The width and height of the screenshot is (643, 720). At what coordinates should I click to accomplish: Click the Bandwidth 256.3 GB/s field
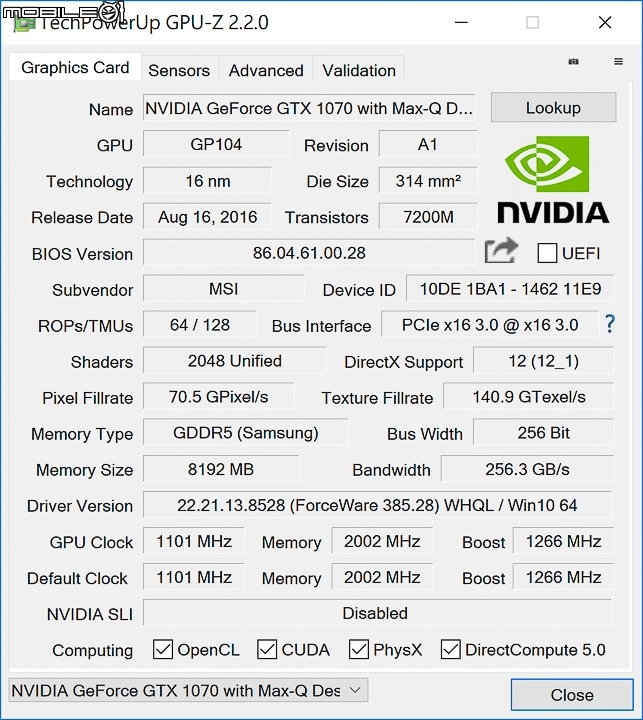pyautogui.click(x=528, y=469)
